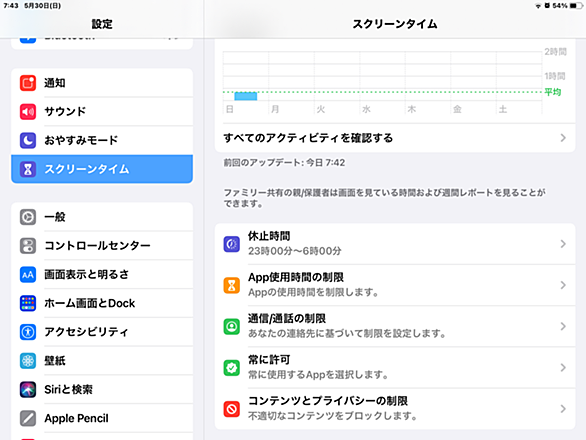Tap the 休止時間 purple icon
The width and height of the screenshot is (586, 440).
tap(232, 244)
